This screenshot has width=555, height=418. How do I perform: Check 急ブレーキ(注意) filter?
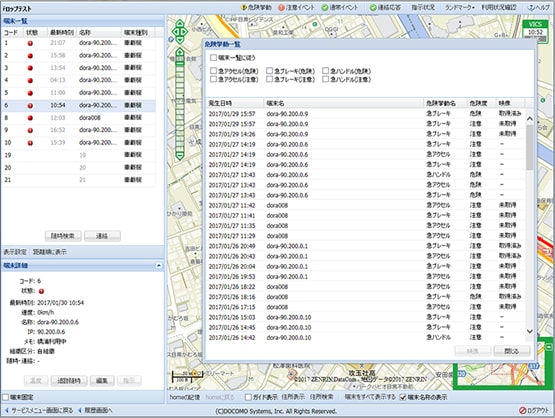[269, 79]
